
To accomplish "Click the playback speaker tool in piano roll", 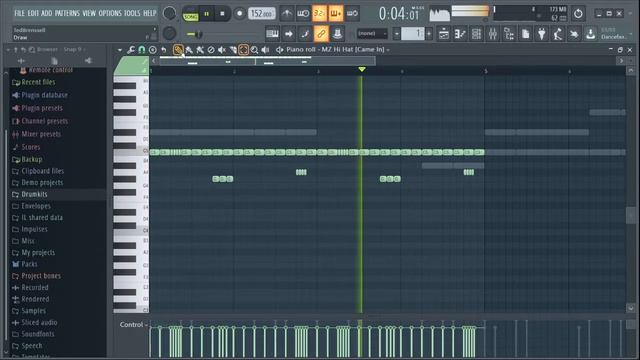I will pyautogui.click(x=265, y=50).
